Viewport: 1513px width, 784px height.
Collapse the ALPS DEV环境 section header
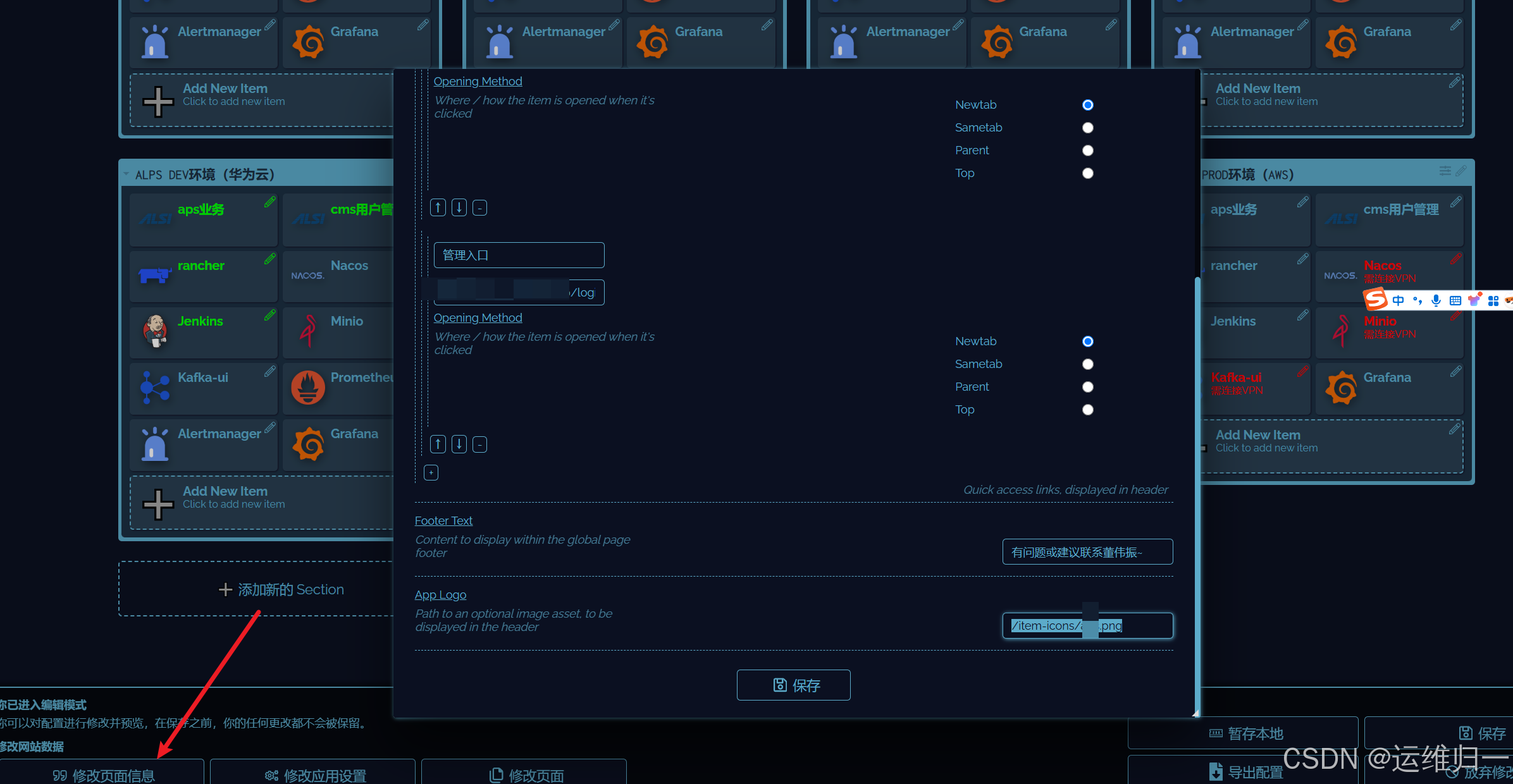[x=127, y=175]
